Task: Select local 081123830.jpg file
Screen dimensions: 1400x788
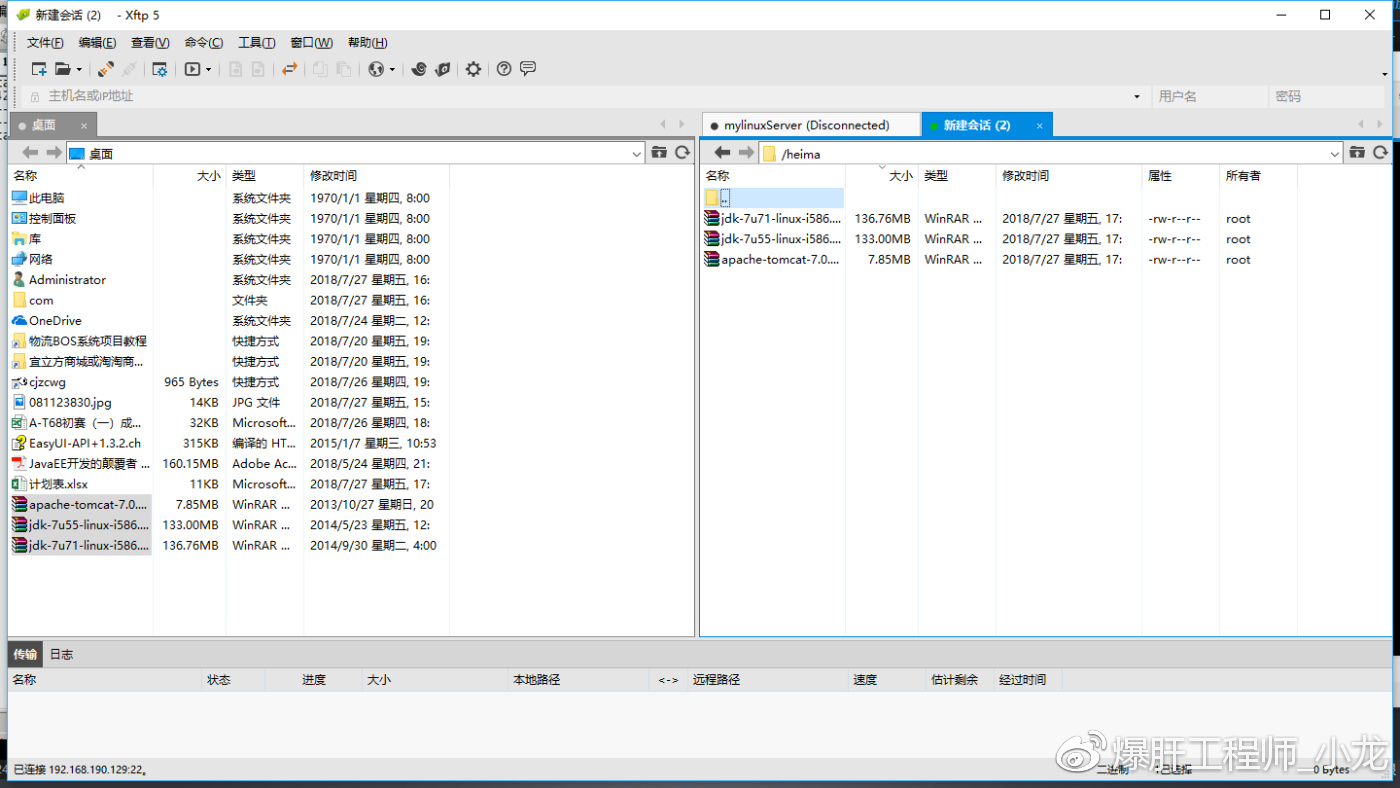Action: tap(62, 402)
